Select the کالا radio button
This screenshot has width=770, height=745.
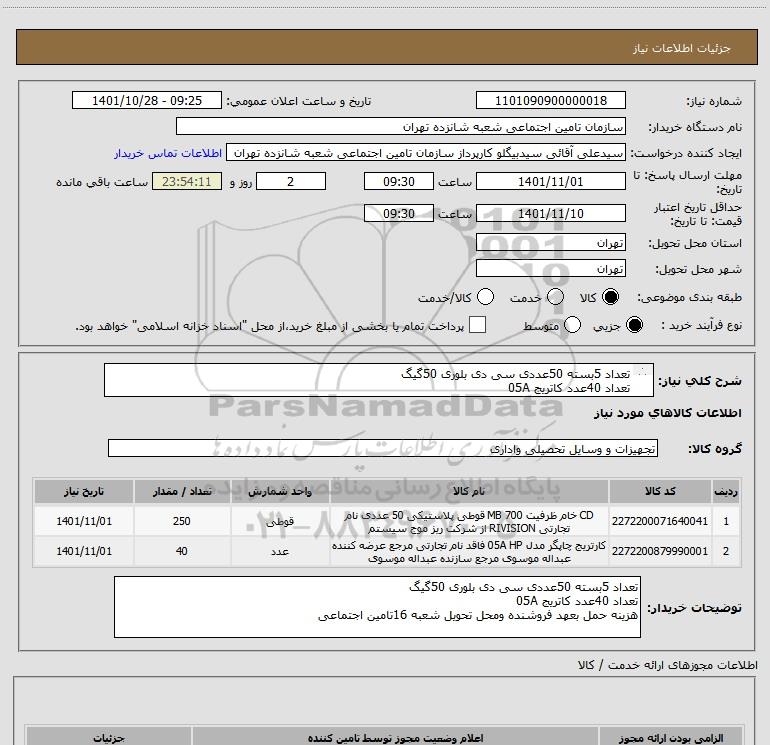[610, 297]
